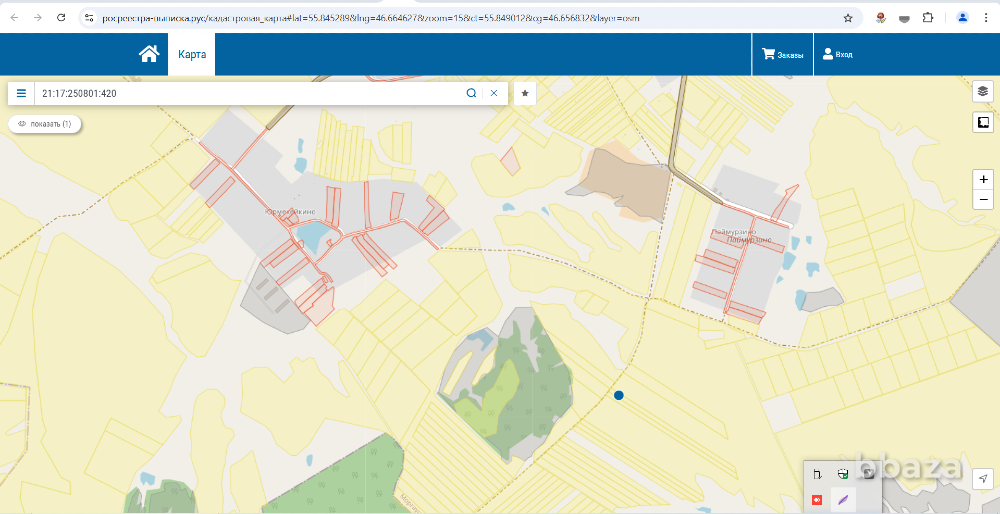The width and height of the screenshot is (1000, 514).
Task: Open the Карта tab
Action: pos(191,55)
